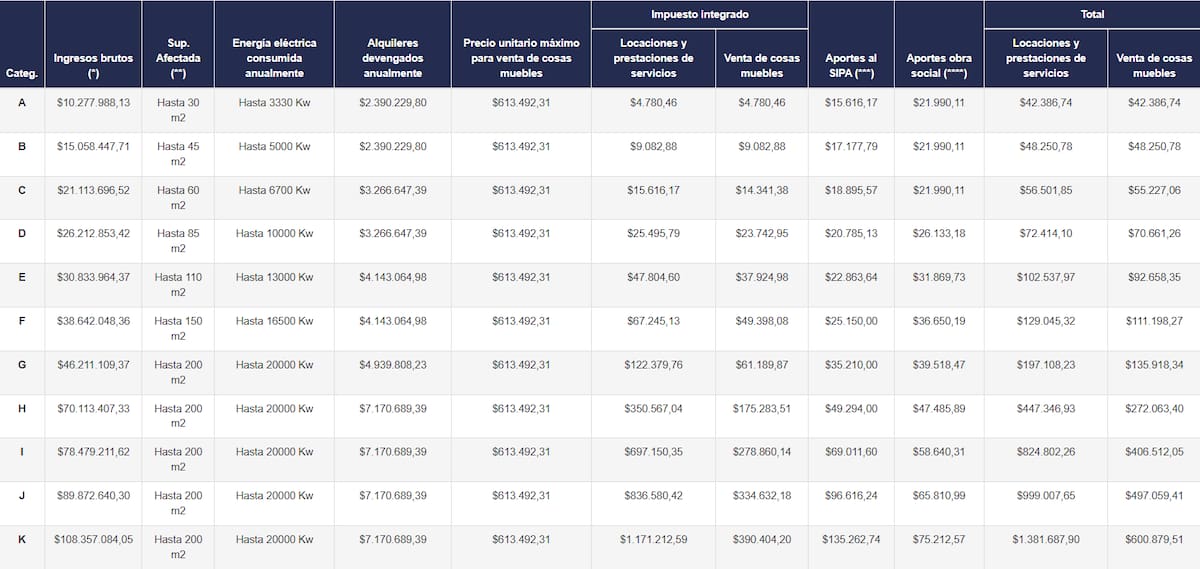1200x569 pixels.
Task: Click the $26.212.853,42 income cell
Action: (93, 234)
